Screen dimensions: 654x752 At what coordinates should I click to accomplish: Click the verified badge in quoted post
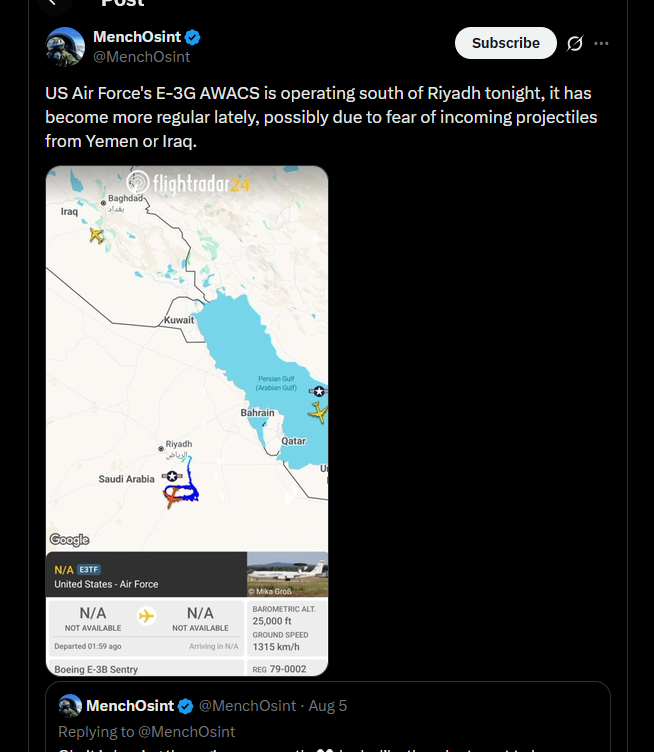(x=186, y=706)
